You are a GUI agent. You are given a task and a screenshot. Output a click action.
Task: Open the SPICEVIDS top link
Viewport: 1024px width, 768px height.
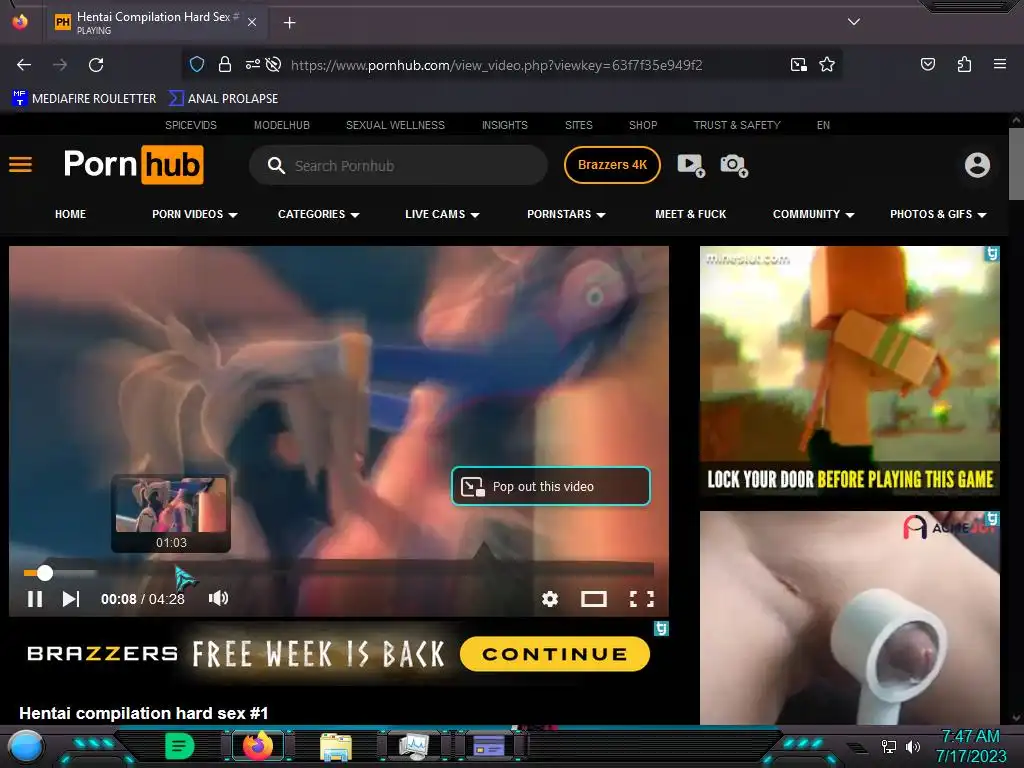tap(191, 125)
